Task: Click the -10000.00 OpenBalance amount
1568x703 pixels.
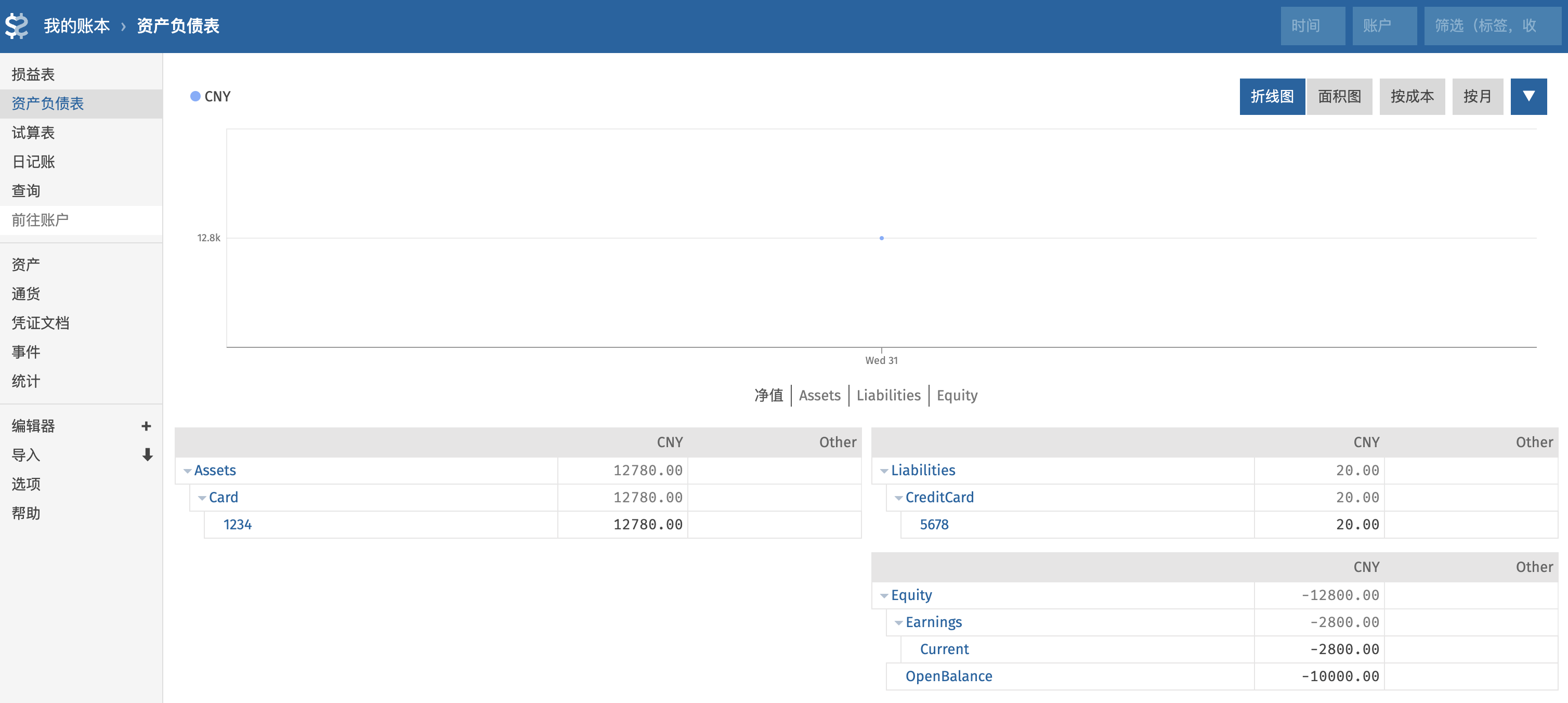Action: [x=1340, y=676]
